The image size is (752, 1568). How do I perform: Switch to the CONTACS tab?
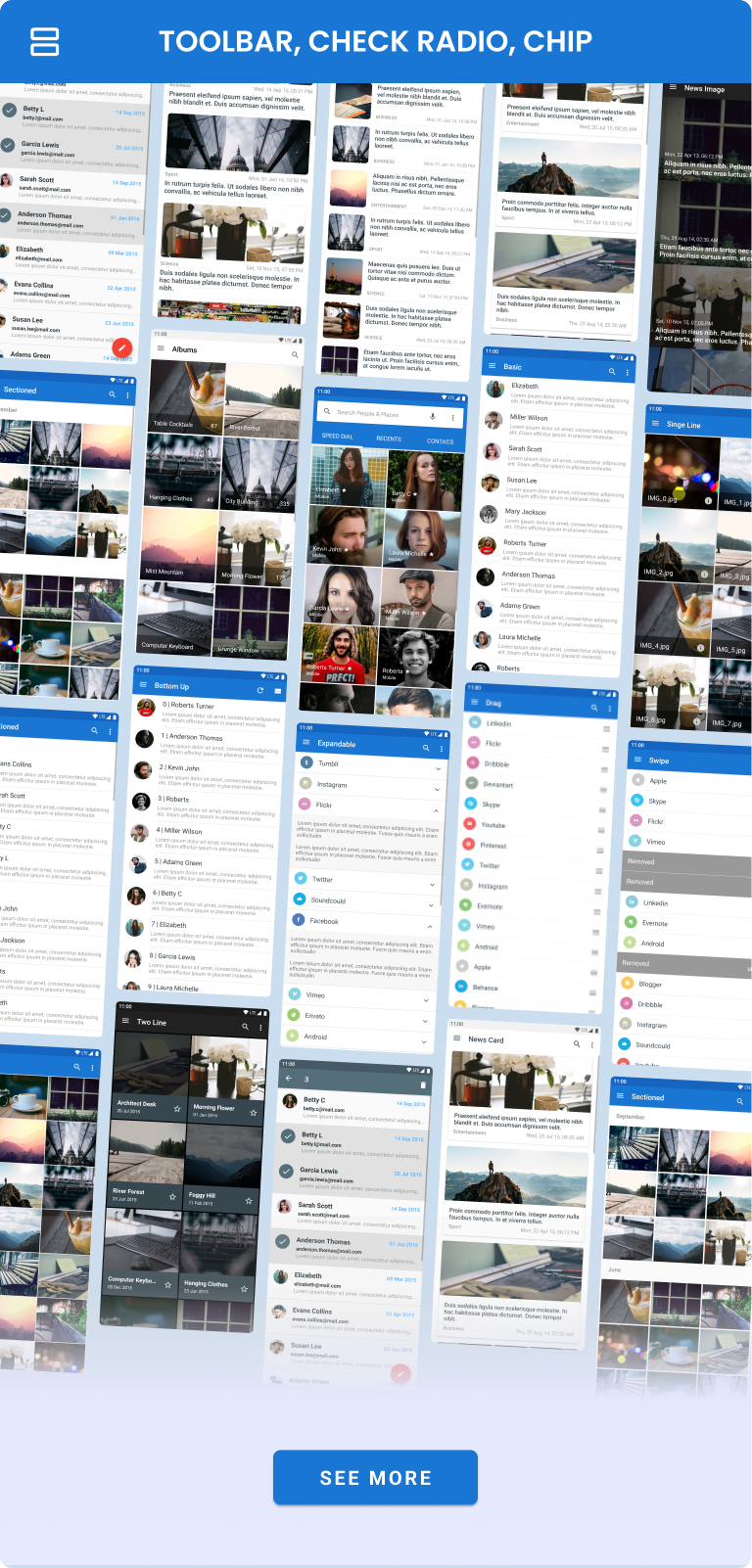[440, 441]
